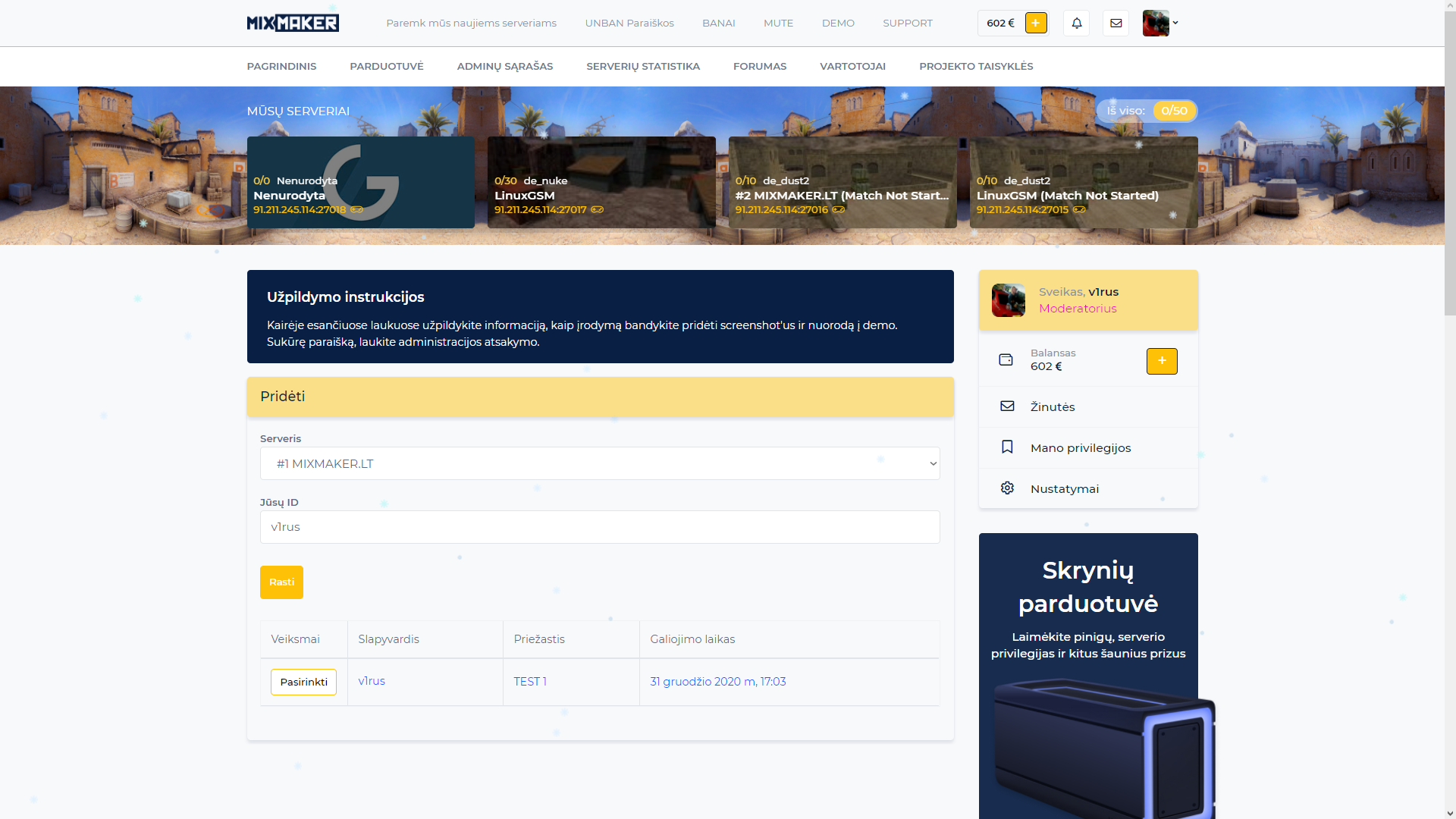Click the Priežastis column header
Image resolution: width=1456 pixels, height=819 pixels.
coord(539,639)
